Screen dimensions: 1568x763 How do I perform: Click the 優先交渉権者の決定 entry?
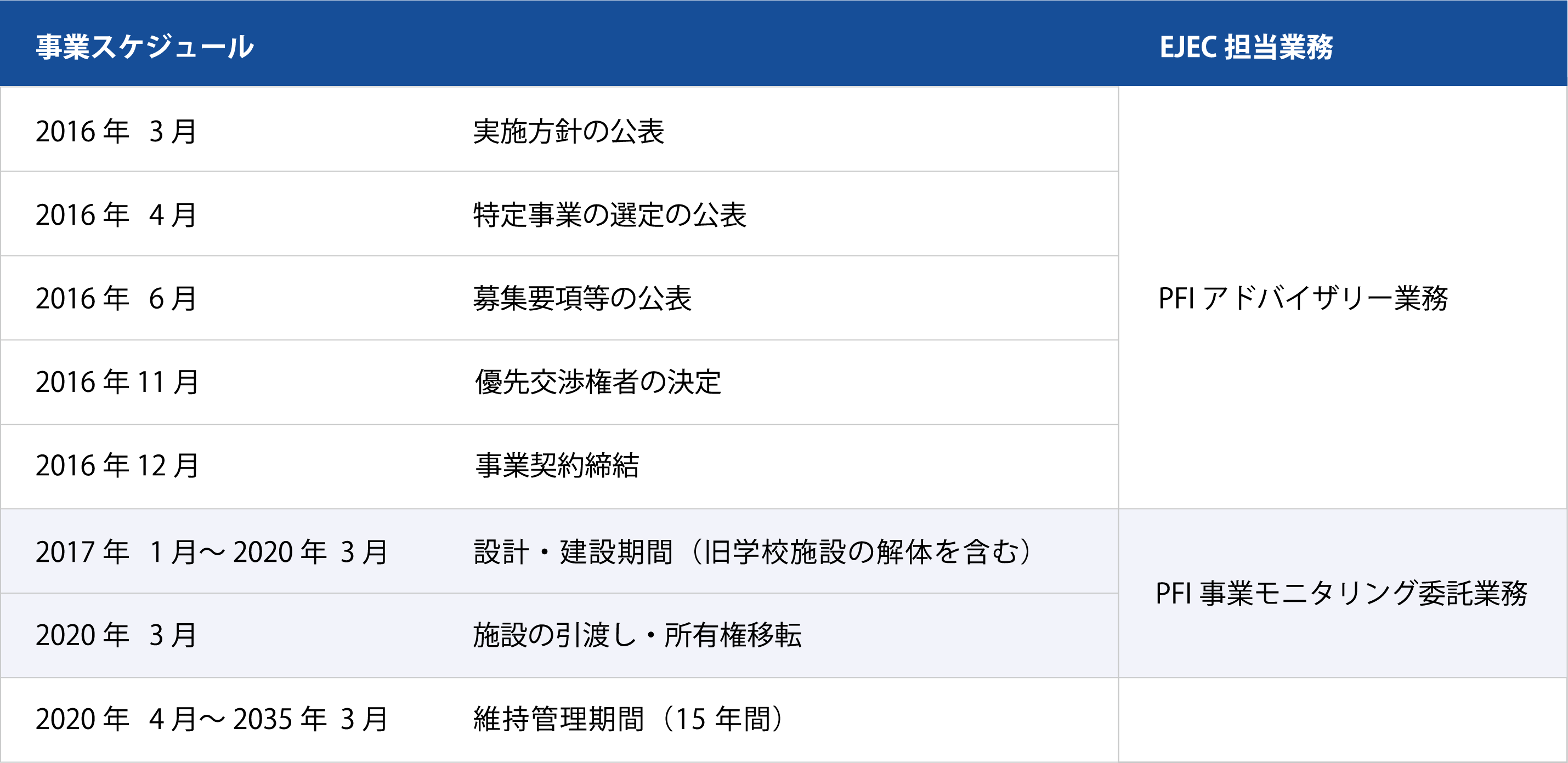(x=598, y=382)
